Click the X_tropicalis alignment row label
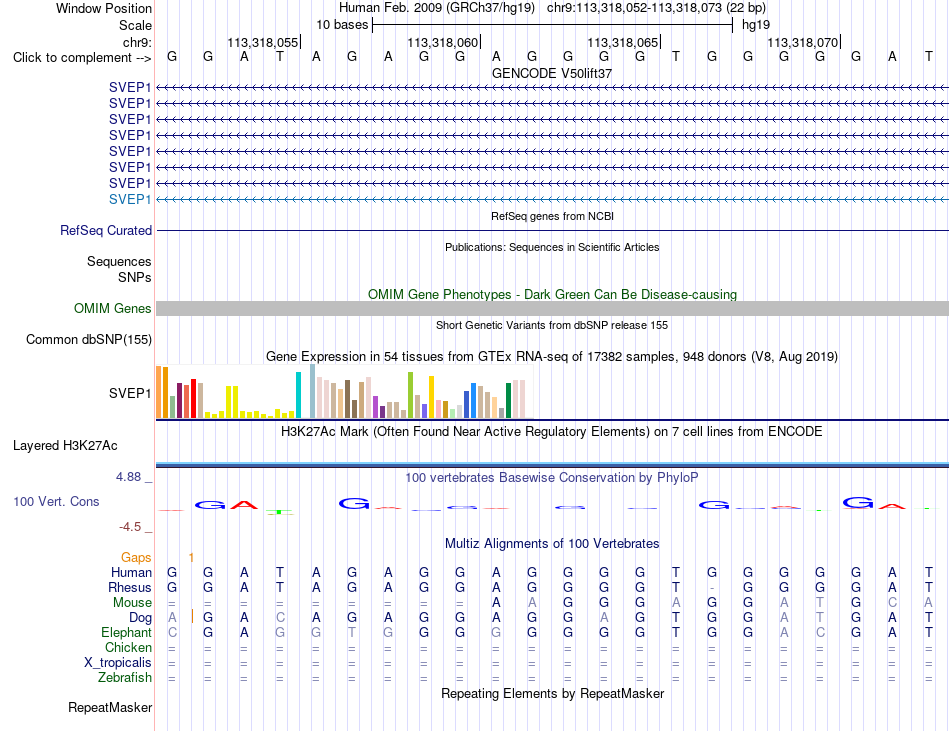The width and height of the screenshot is (950, 731). (x=118, y=663)
